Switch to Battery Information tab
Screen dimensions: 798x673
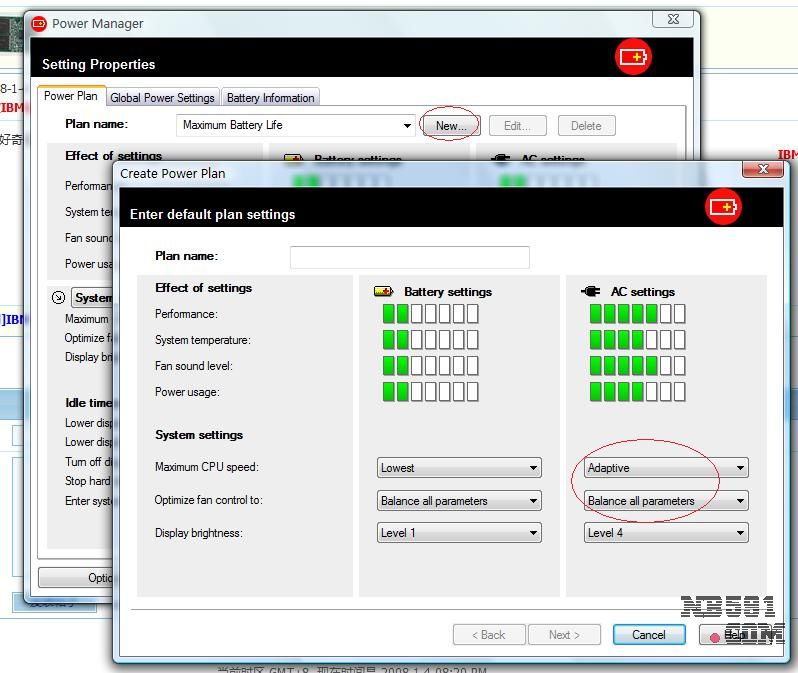(x=270, y=98)
